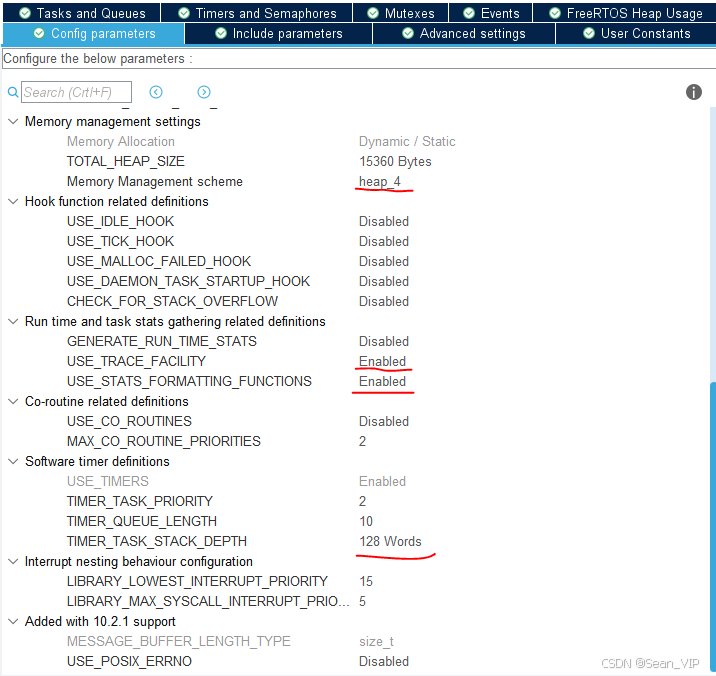
Task: Switch to Tasks and Queues tab
Action: 82,13
